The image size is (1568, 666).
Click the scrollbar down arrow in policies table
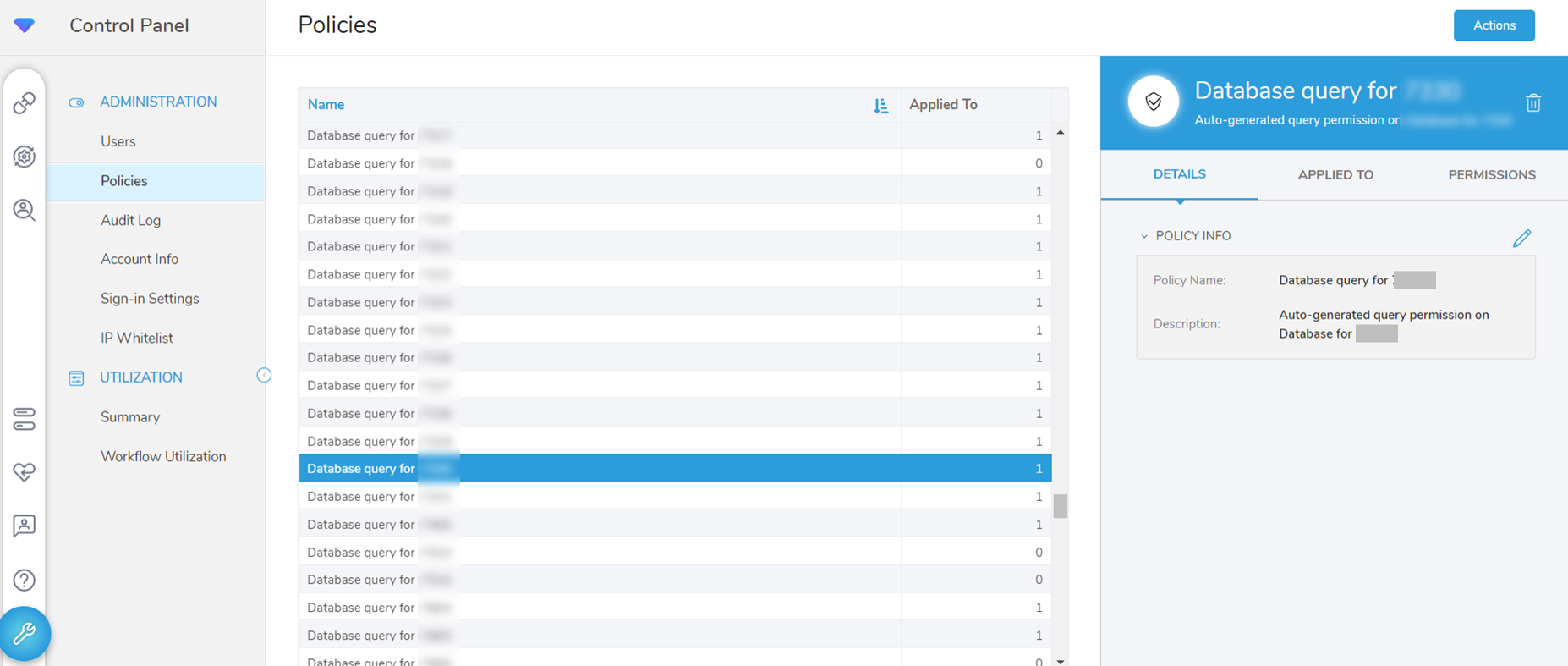point(1060,661)
